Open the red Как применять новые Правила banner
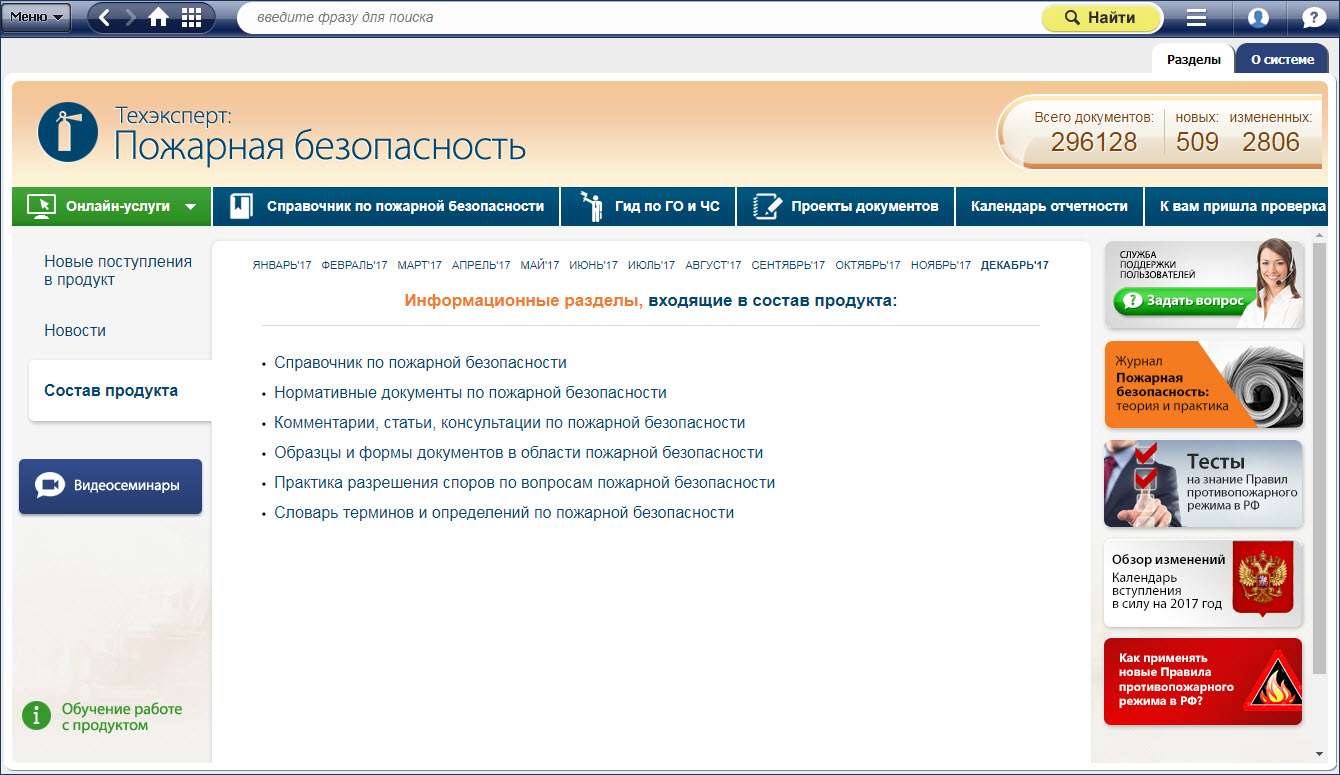1340x775 pixels. click(1204, 682)
